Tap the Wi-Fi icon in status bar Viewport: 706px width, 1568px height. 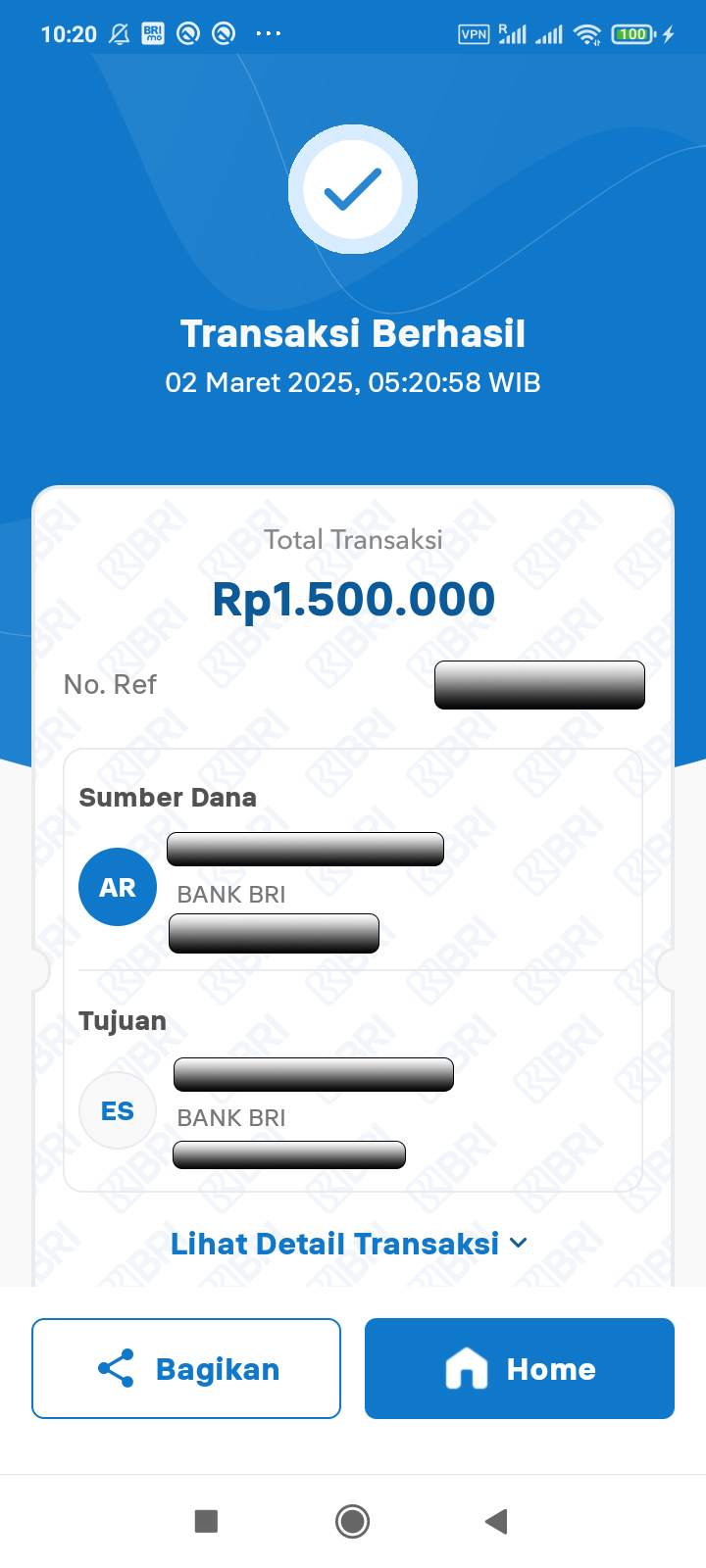pyautogui.click(x=587, y=34)
